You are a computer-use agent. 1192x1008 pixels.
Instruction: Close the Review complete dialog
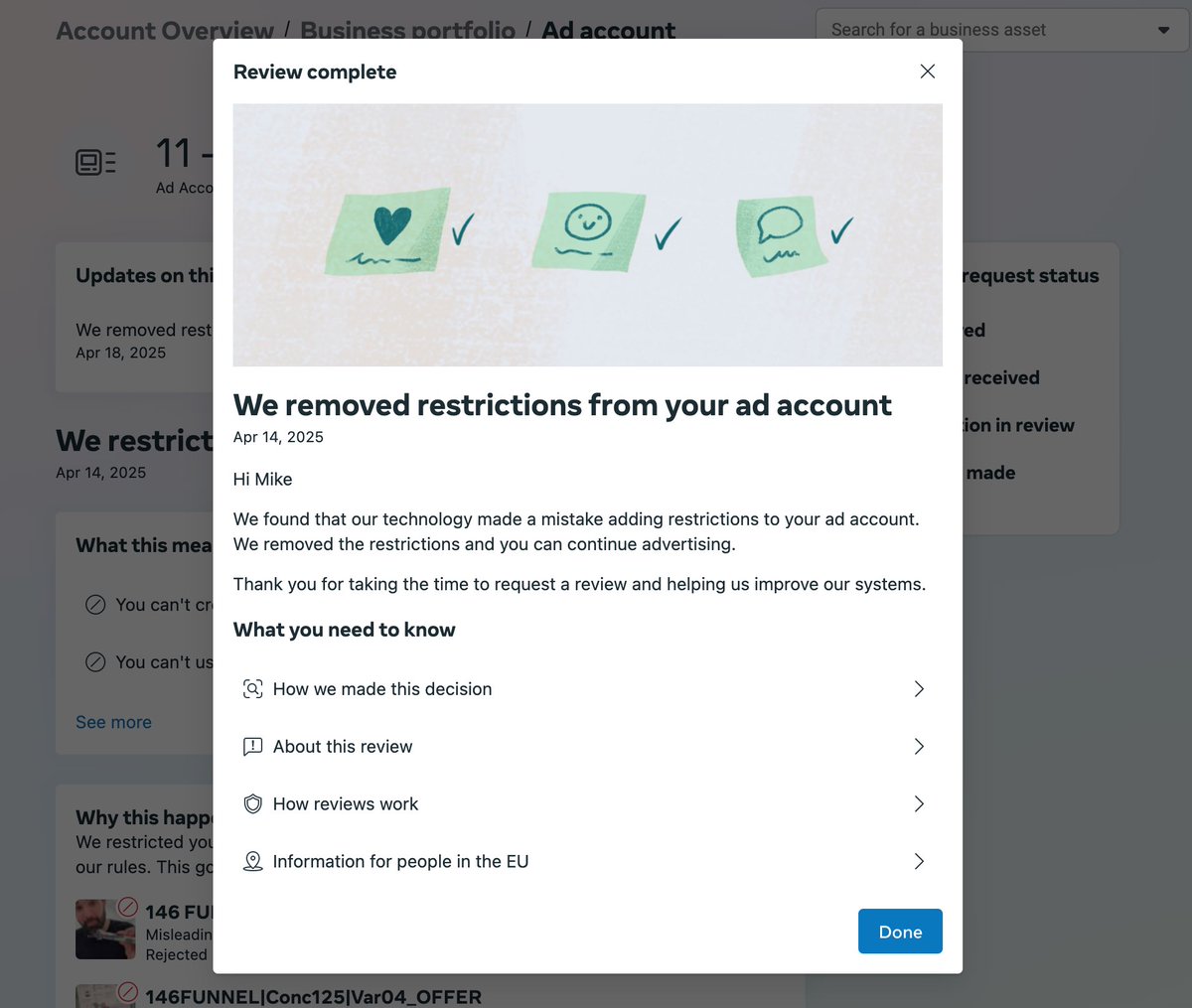(x=927, y=72)
